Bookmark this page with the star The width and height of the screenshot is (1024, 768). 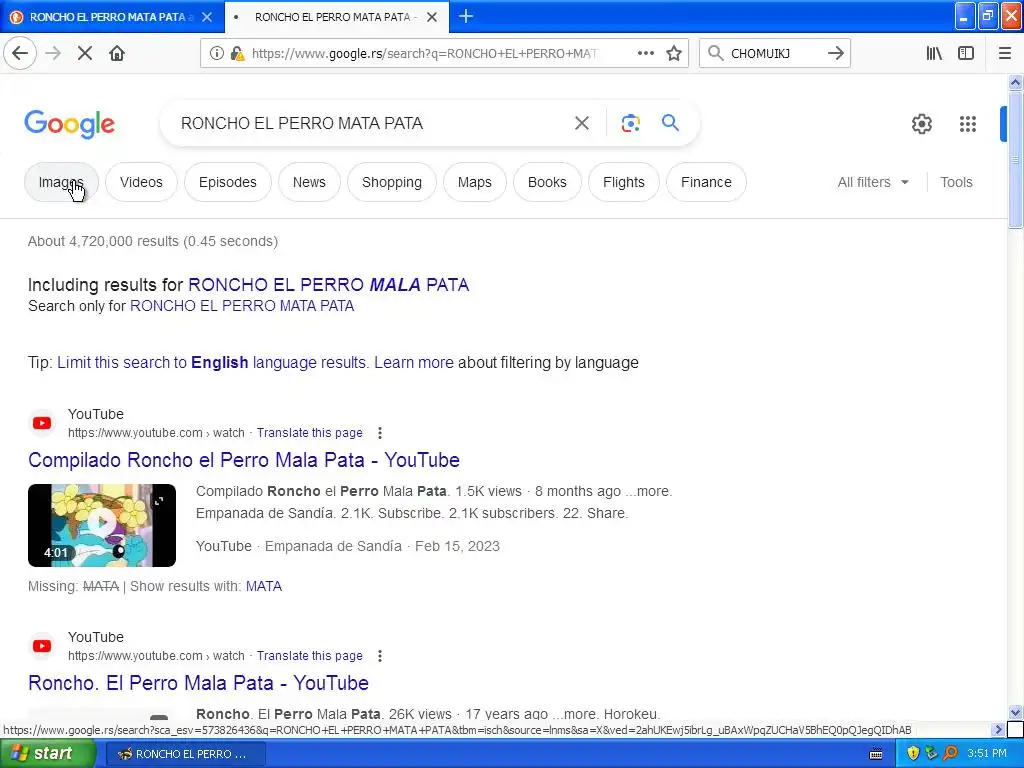tap(674, 54)
